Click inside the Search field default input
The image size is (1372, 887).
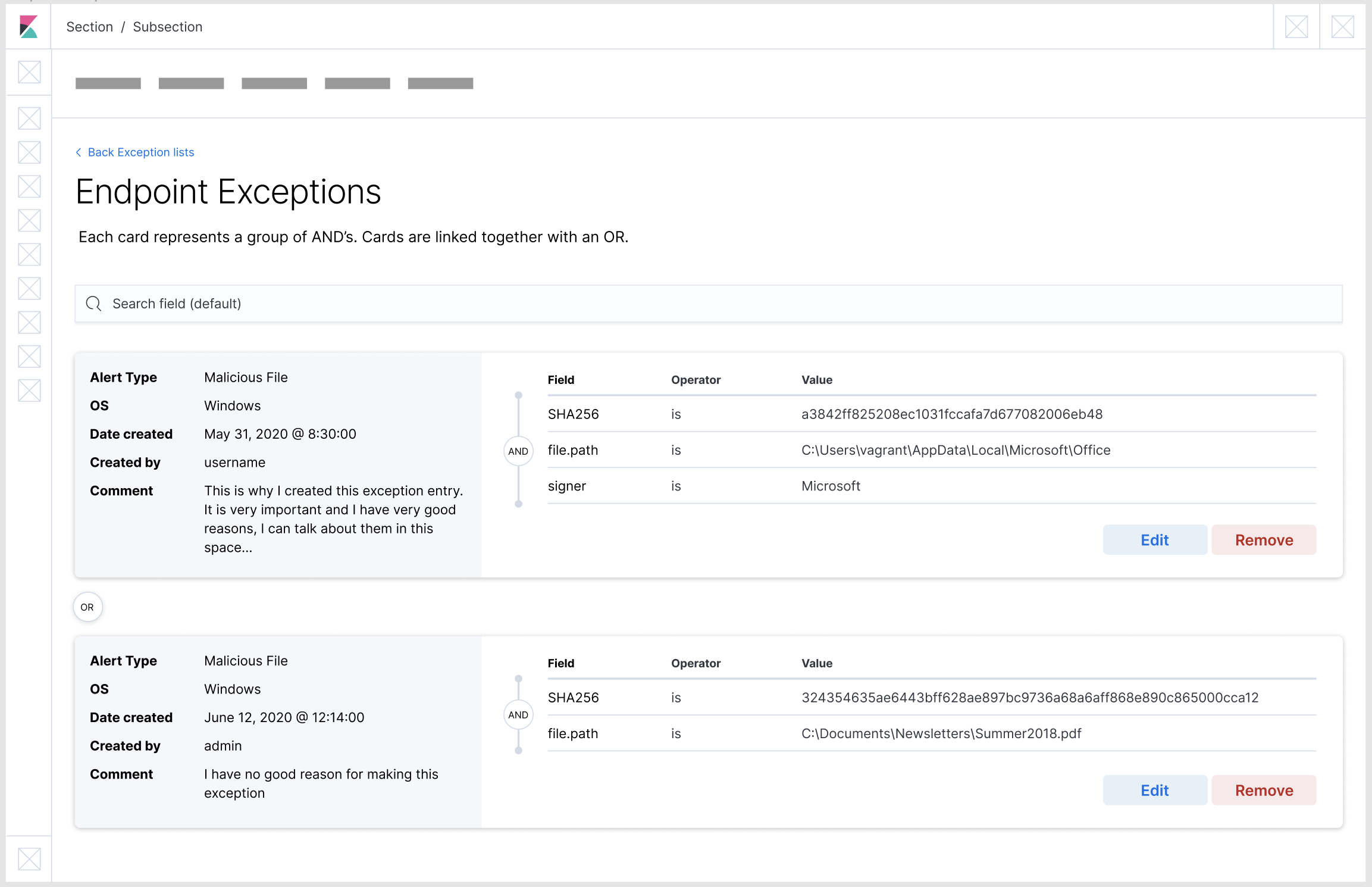pos(416,304)
